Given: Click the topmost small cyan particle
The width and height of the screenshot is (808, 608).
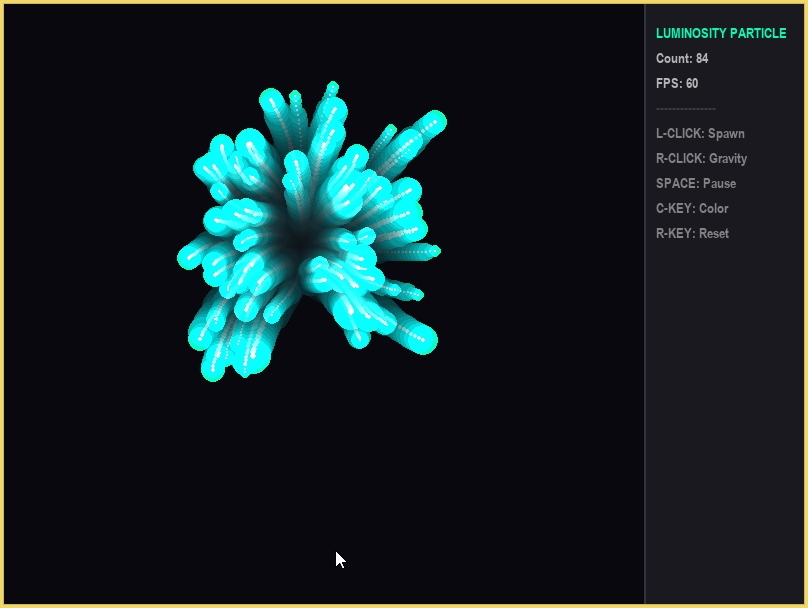Looking at the screenshot, I should [x=332, y=87].
